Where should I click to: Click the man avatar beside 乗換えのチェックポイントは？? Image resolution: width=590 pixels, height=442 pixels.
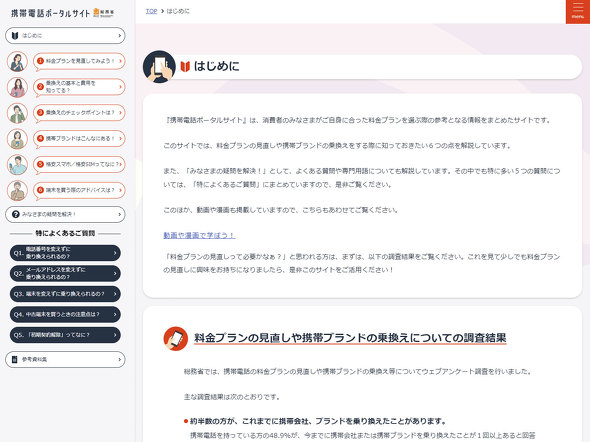coord(17,113)
